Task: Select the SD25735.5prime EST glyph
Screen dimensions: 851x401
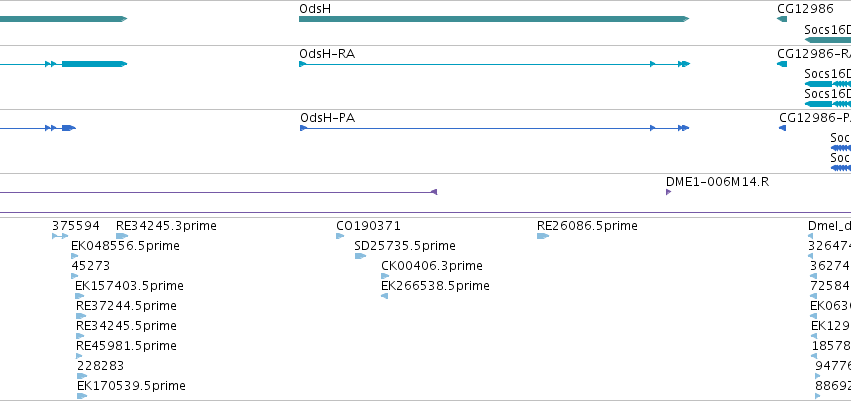Action: [360, 256]
